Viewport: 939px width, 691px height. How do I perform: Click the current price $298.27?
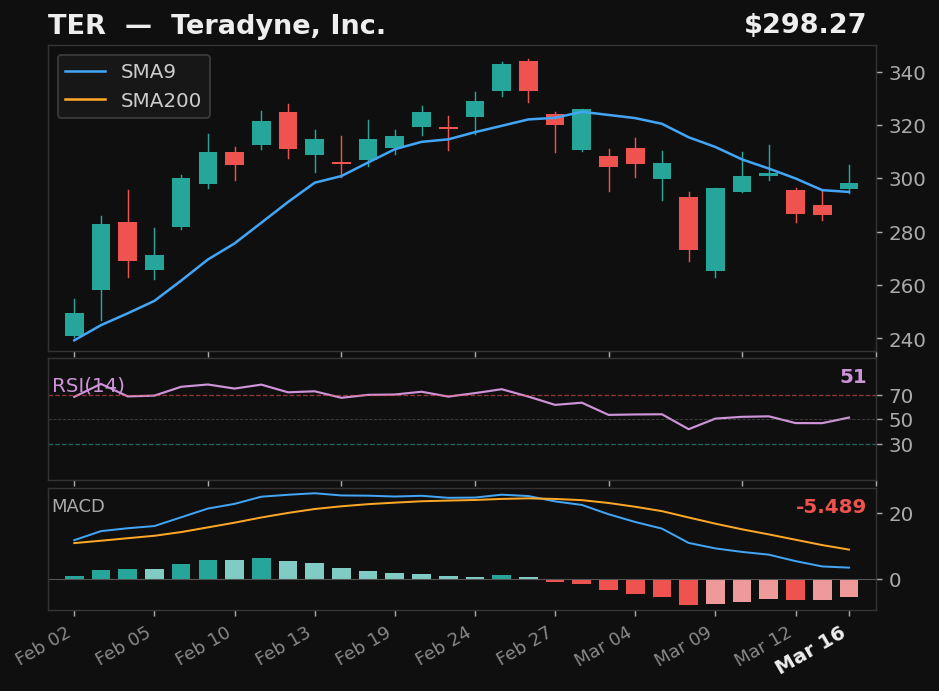point(807,22)
